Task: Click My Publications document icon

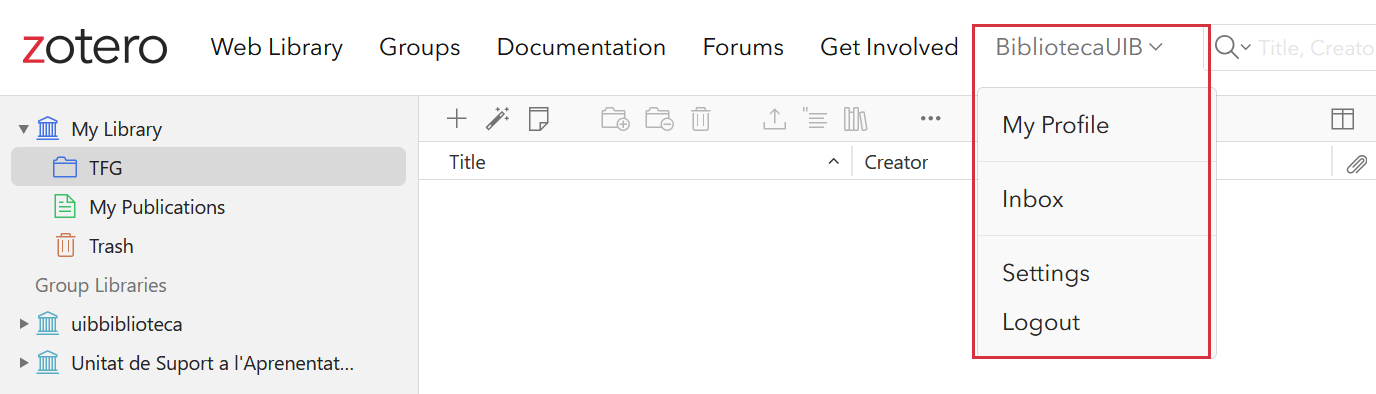Action: coord(65,206)
